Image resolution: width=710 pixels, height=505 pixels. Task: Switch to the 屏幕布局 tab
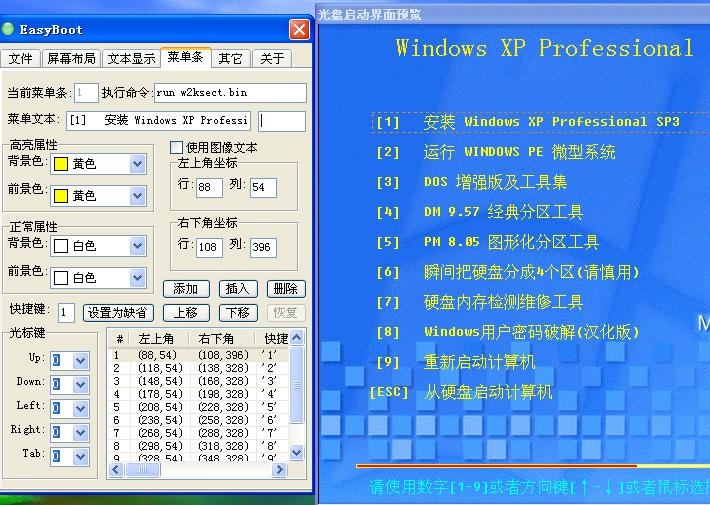[x=71, y=58]
